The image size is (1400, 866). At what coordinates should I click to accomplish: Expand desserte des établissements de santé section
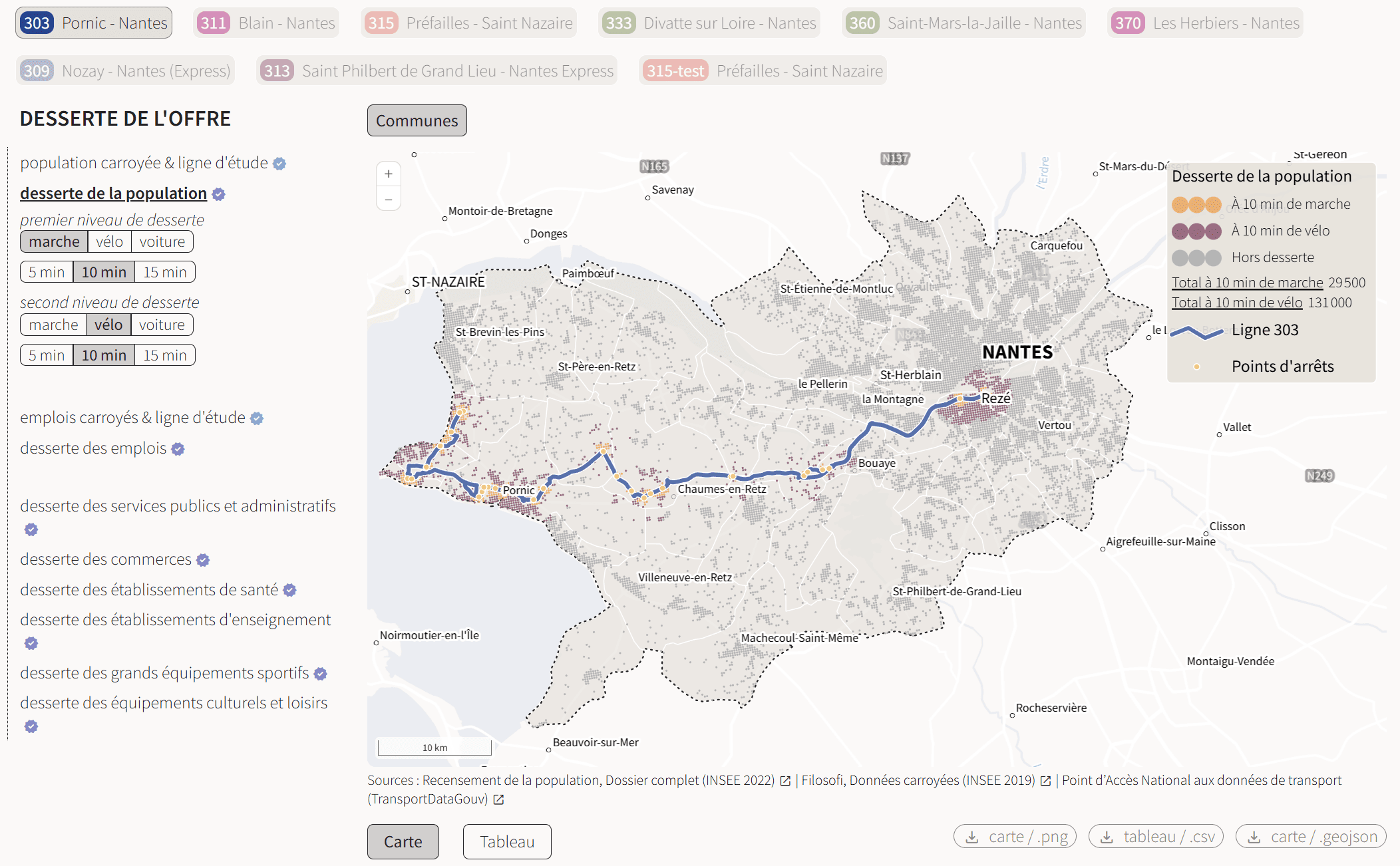(x=149, y=590)
